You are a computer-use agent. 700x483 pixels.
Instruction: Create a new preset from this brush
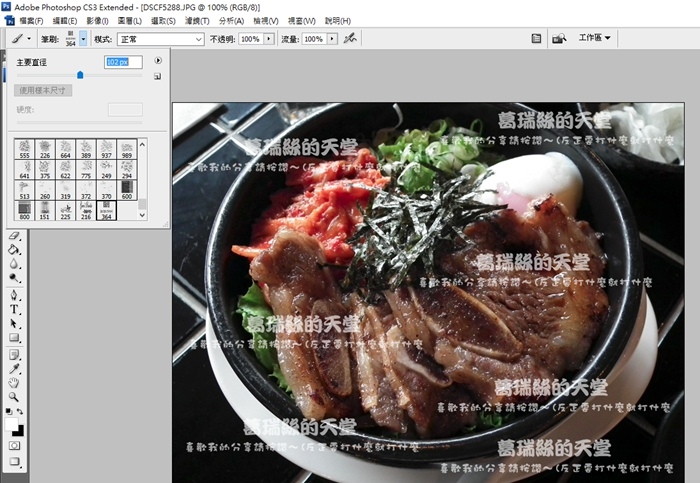(x=157, y=76)
